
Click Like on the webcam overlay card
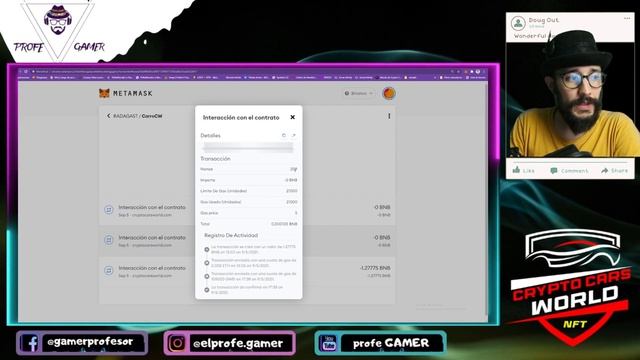click(x=523, y=170)
